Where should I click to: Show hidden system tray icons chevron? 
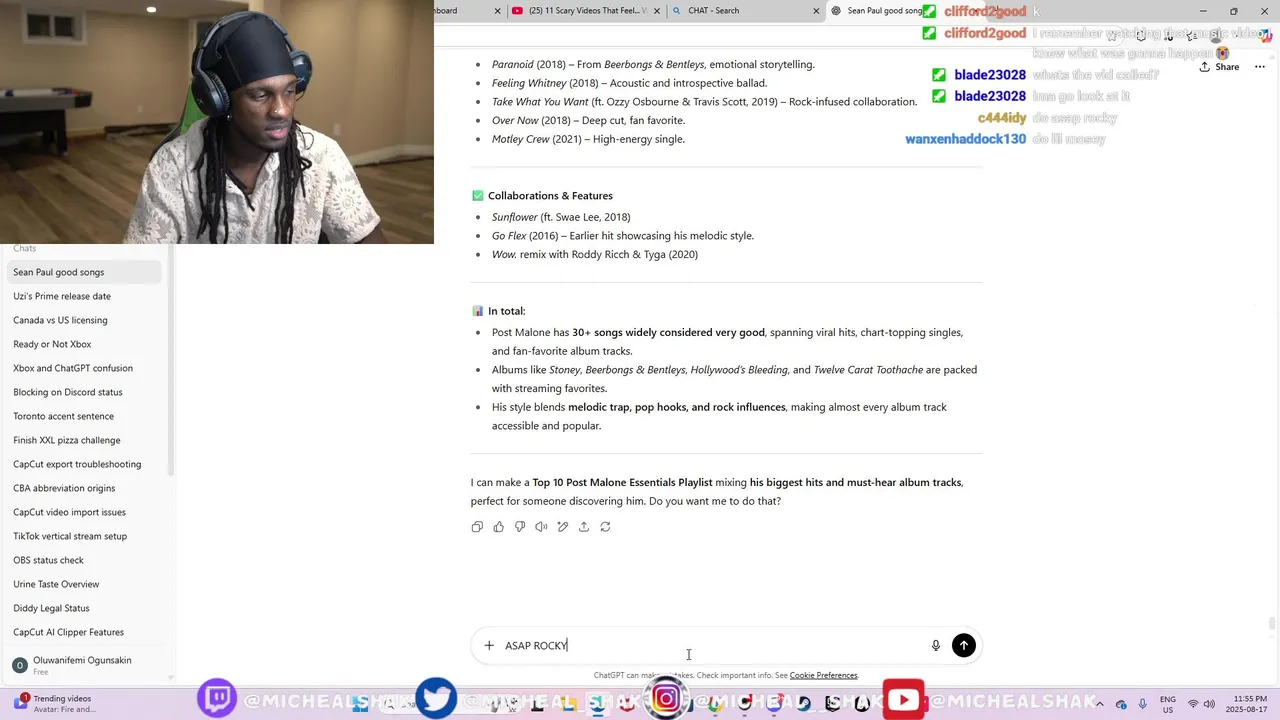pyautogui.click(x=1099, y=704)
